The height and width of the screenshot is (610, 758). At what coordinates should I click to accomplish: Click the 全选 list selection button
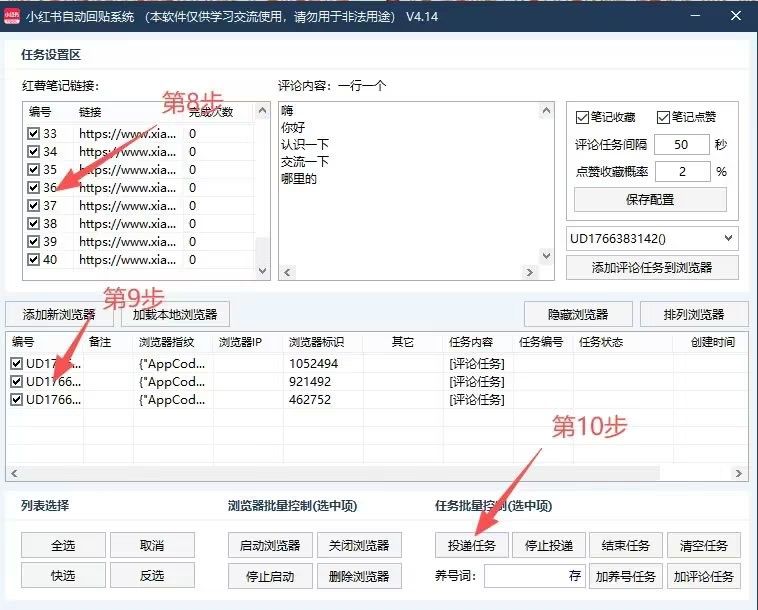click(x=63, y=545)
